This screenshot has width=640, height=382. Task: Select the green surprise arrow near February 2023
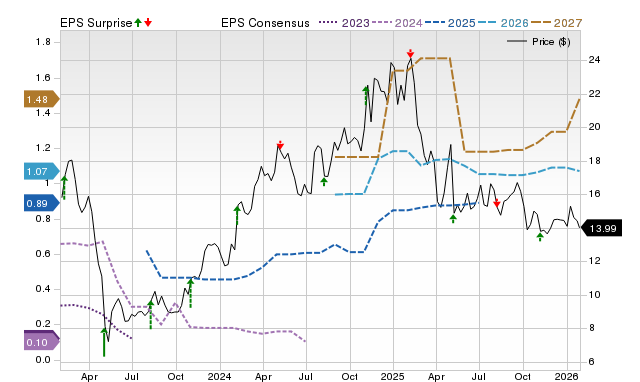click(64, 187)
